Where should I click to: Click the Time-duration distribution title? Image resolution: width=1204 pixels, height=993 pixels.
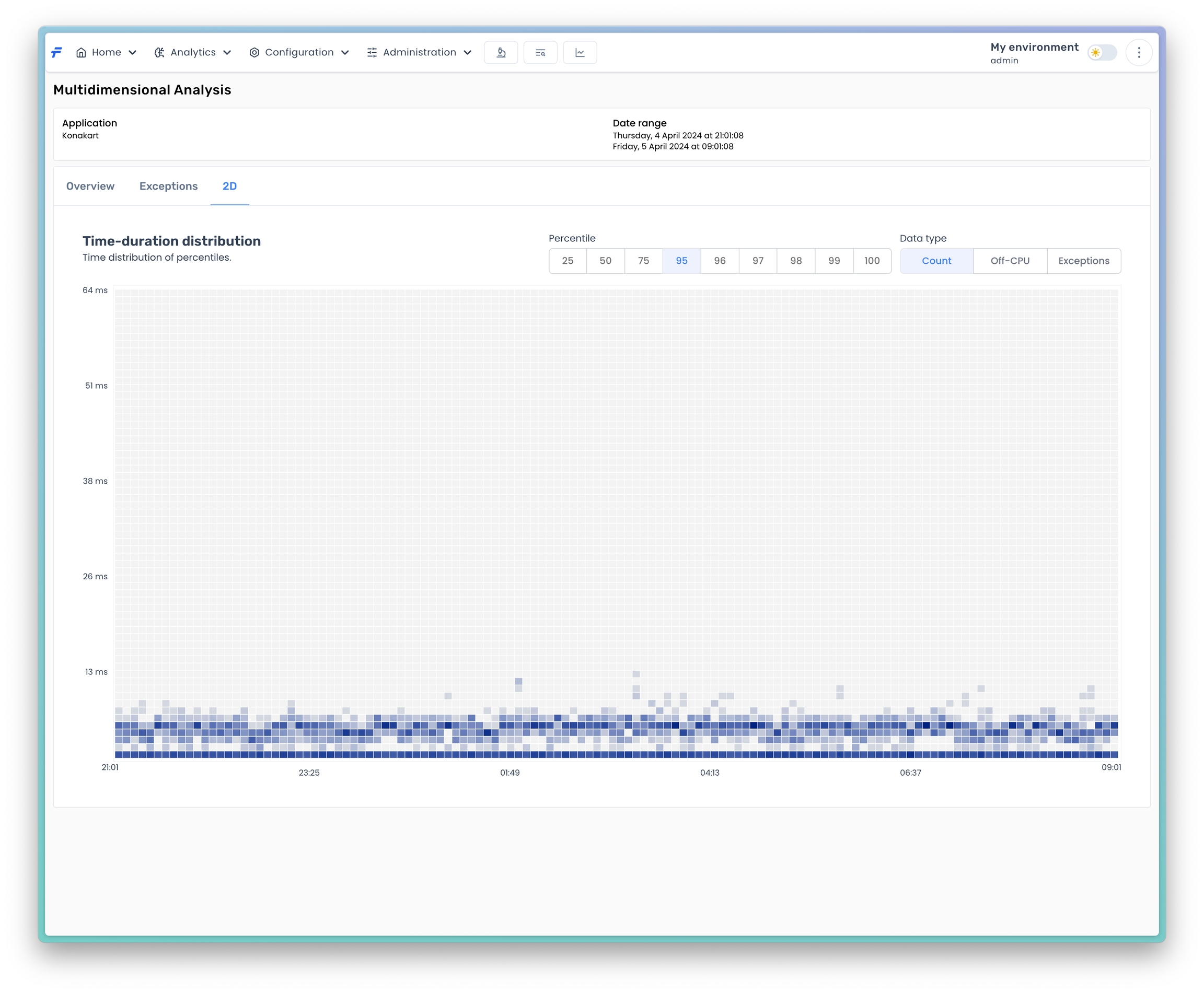(x=172, y=241)
